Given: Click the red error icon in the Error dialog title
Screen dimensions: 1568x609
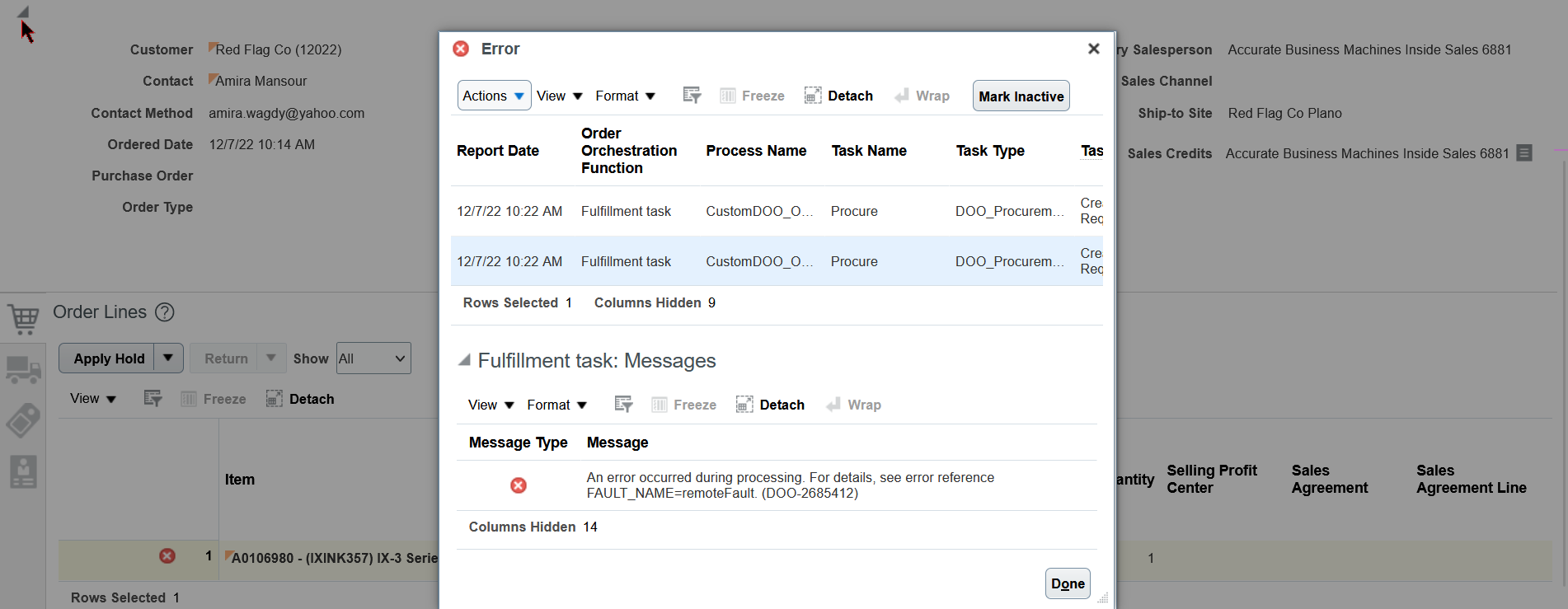Looking at the screenshot, I should [x=461, y=49].
